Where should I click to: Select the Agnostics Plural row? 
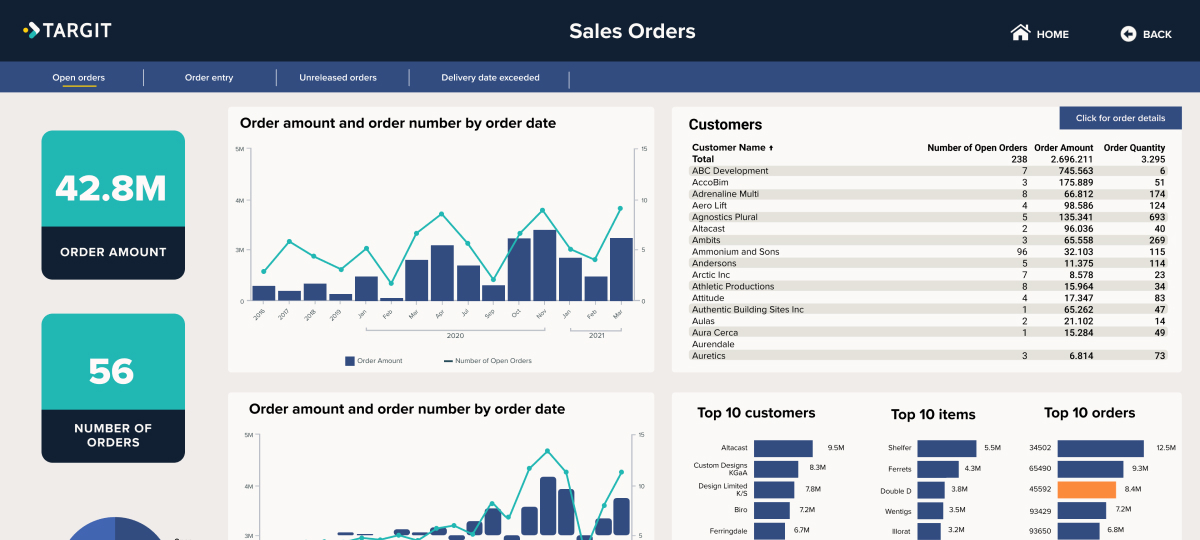(929, 217)
